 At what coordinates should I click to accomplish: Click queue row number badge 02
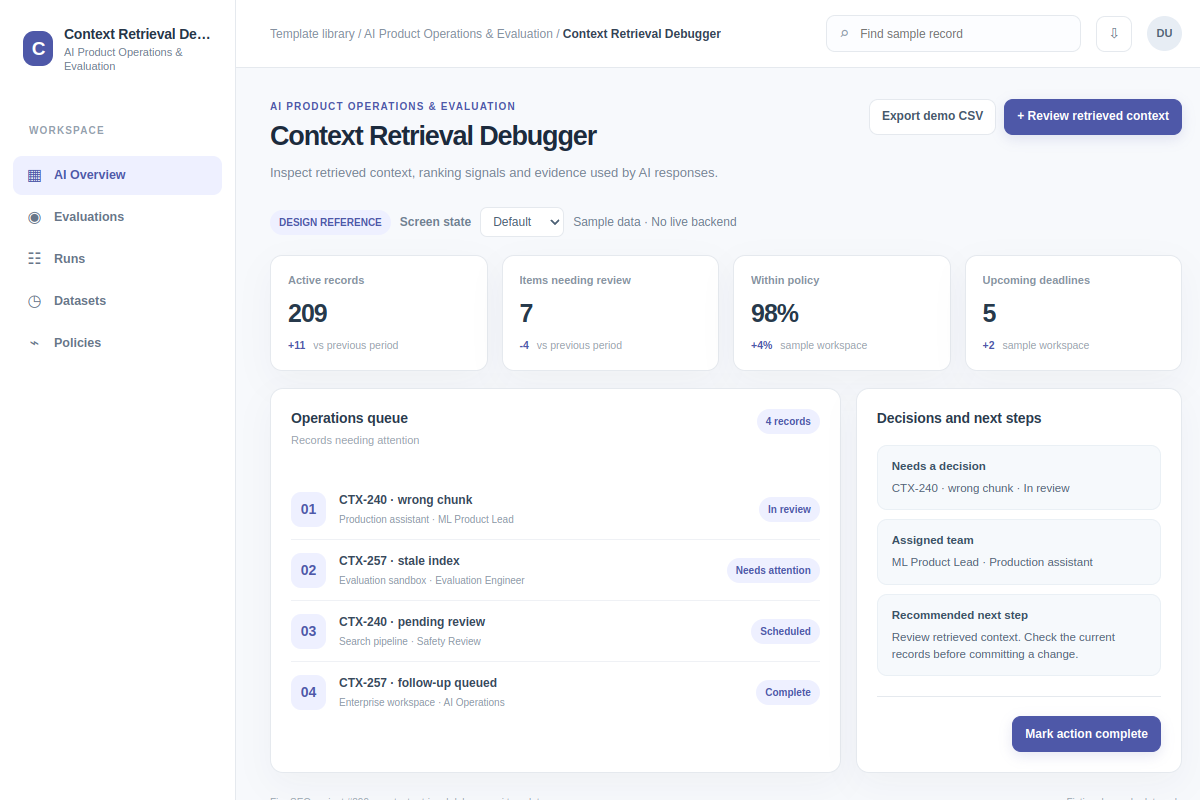click(308, 570)
